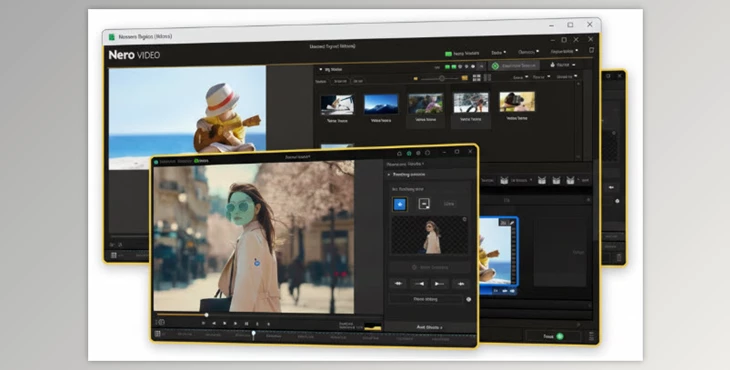Open the last sort dropdown above the media grid
Screen dimensions: 730x370
567,76
